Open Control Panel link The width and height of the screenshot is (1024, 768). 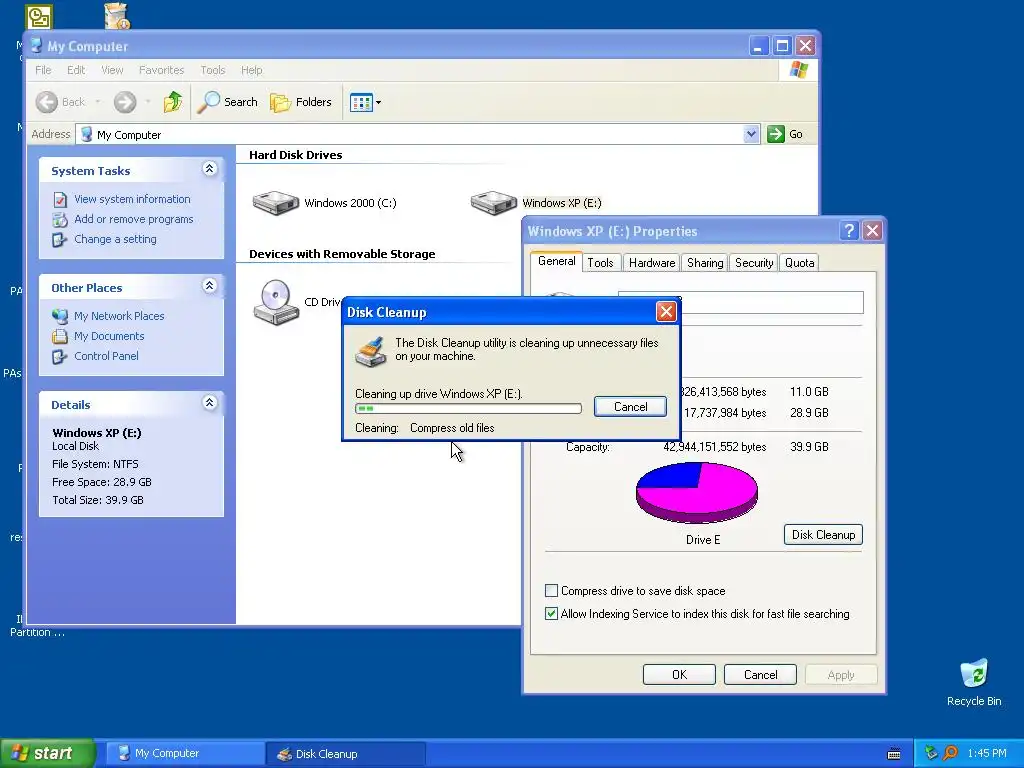click(106, 356)
